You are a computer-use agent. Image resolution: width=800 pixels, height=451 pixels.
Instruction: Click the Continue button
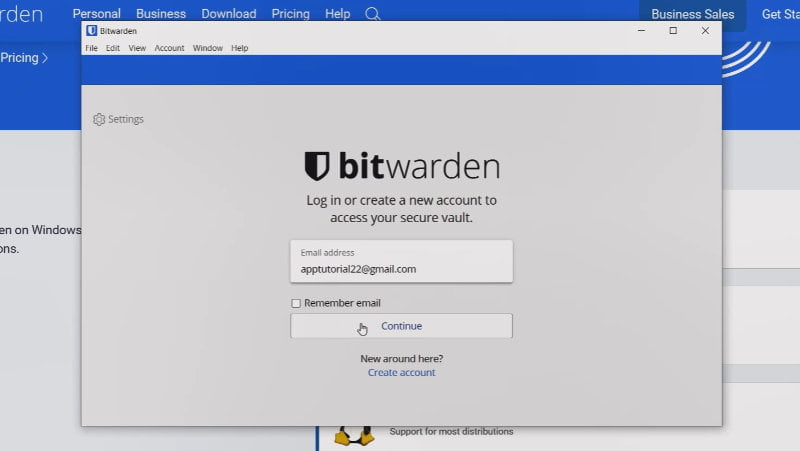pyautogui.click(x=402, y=326)
